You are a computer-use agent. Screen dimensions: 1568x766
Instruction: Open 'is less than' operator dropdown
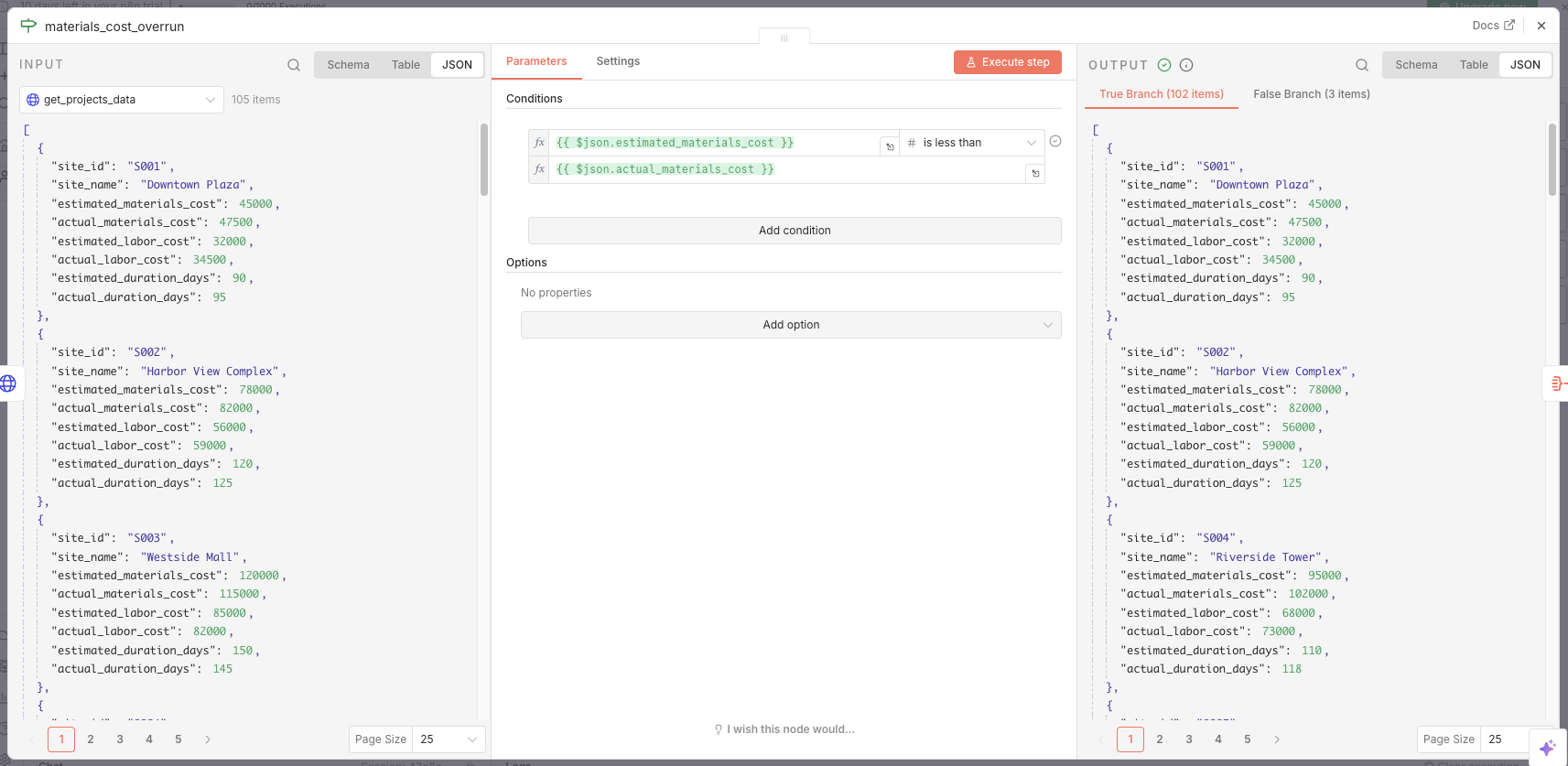pyautogui.click(x=972, y=143)
